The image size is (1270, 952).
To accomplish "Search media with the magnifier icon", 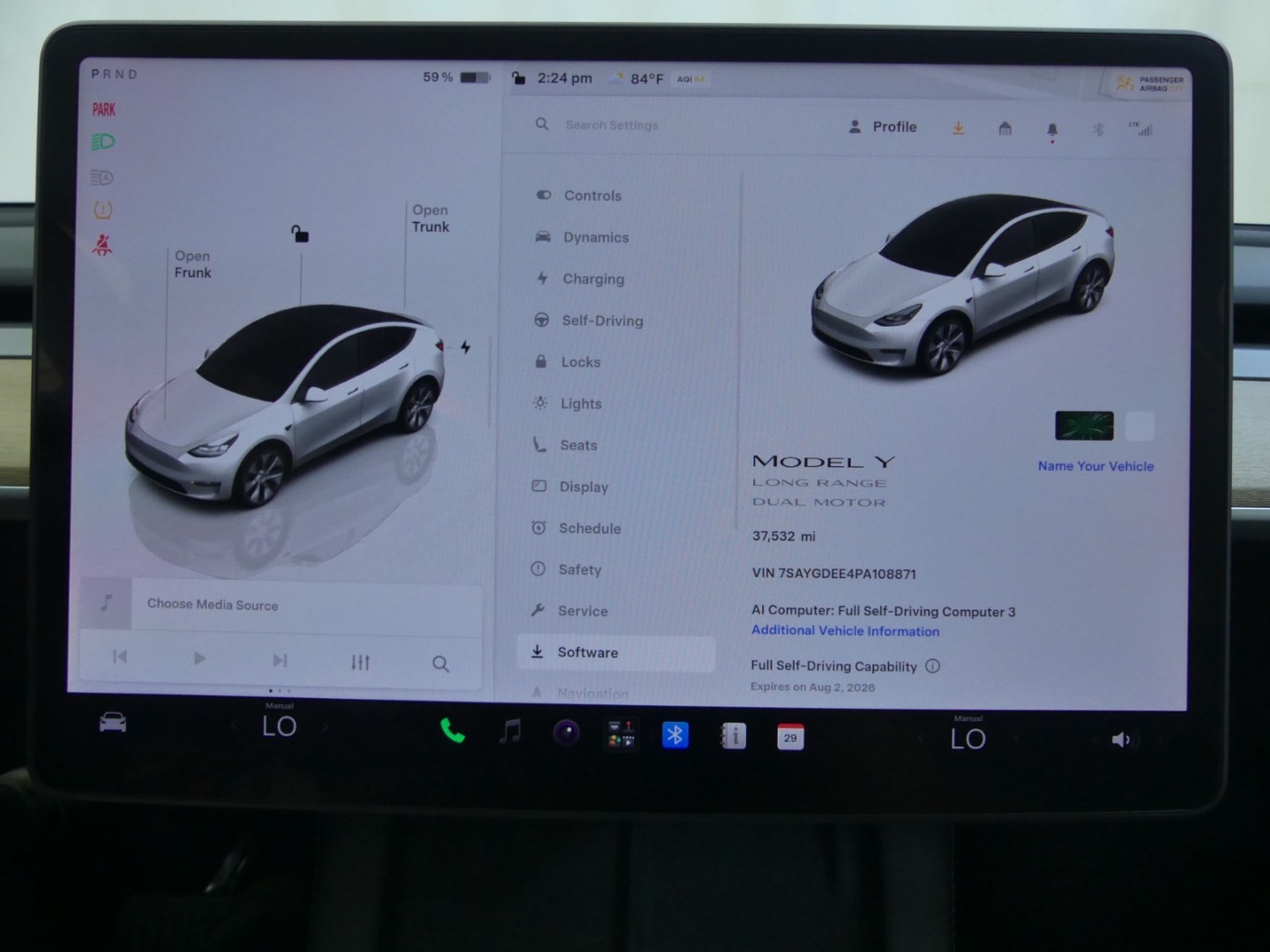I will (x=441, y=664).
